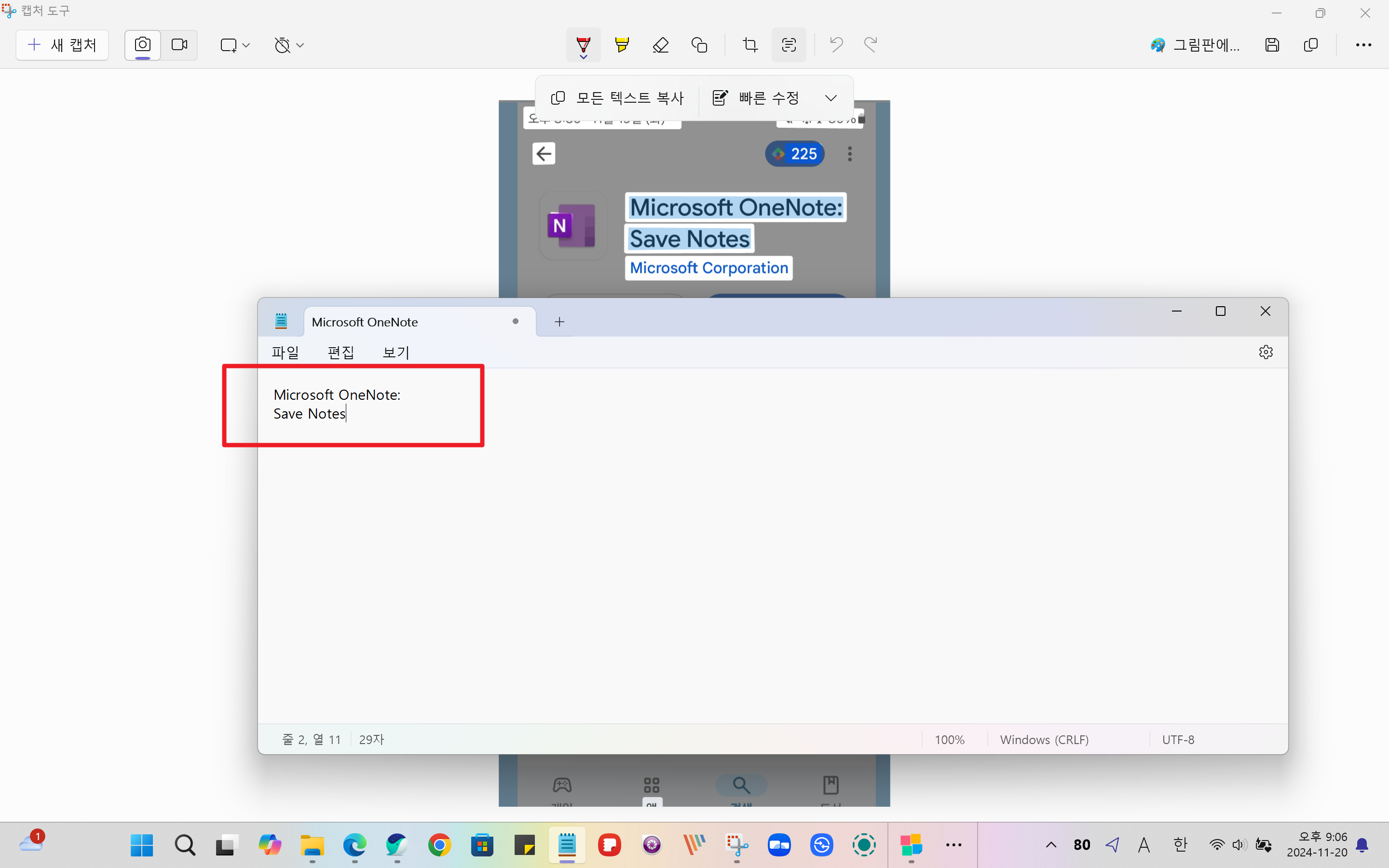Click Windows (CRLF) line ending indicator
The width and height of the screenshot is (1389, 868).
(x=1044, y=739)
